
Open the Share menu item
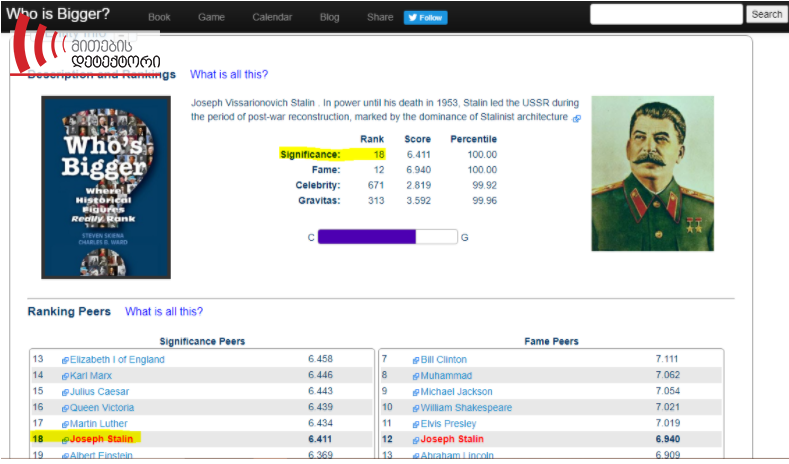[380, 17]
